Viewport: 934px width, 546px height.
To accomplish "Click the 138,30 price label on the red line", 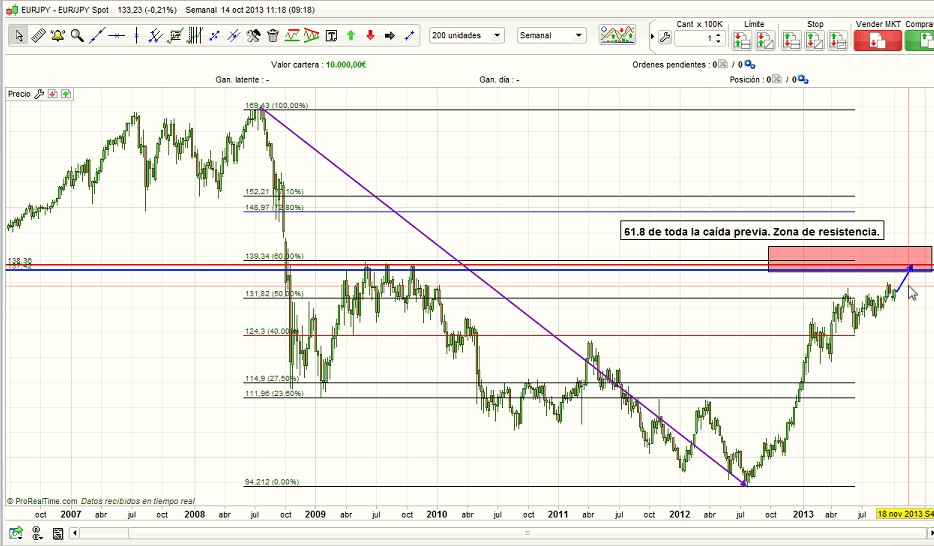I will [20, 261].
